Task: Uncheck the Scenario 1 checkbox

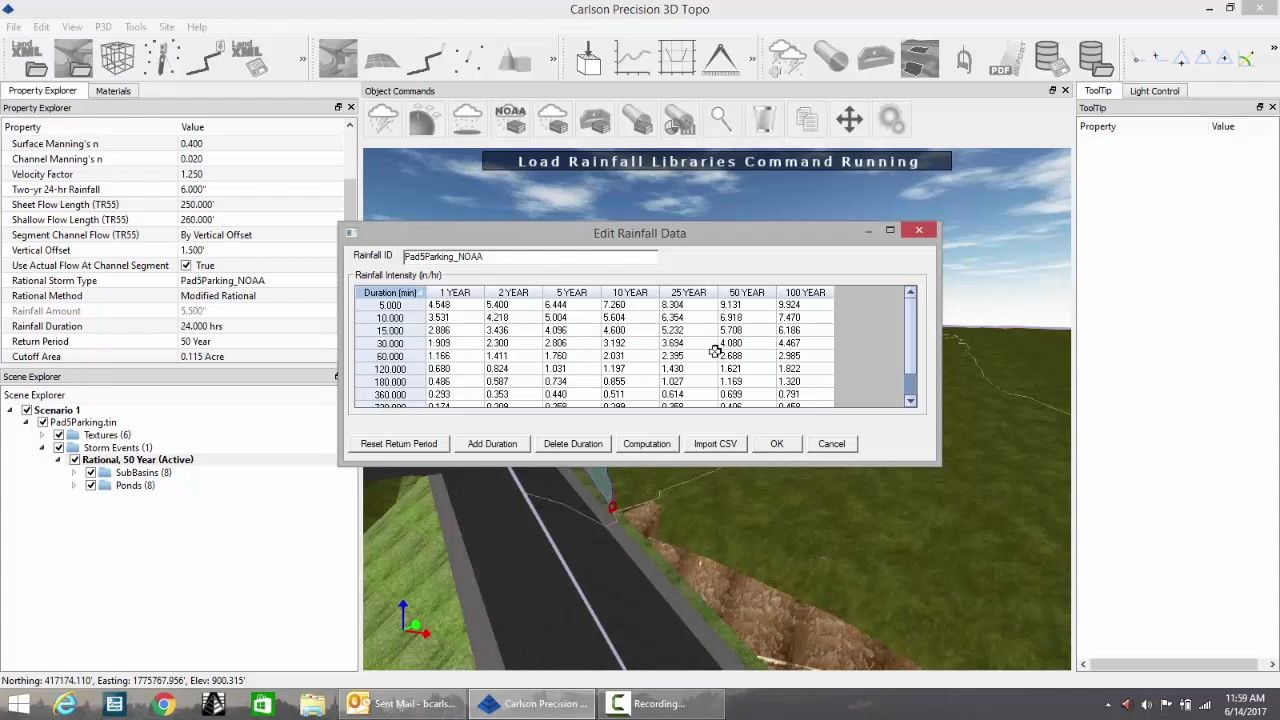Action: click(27, 410)
